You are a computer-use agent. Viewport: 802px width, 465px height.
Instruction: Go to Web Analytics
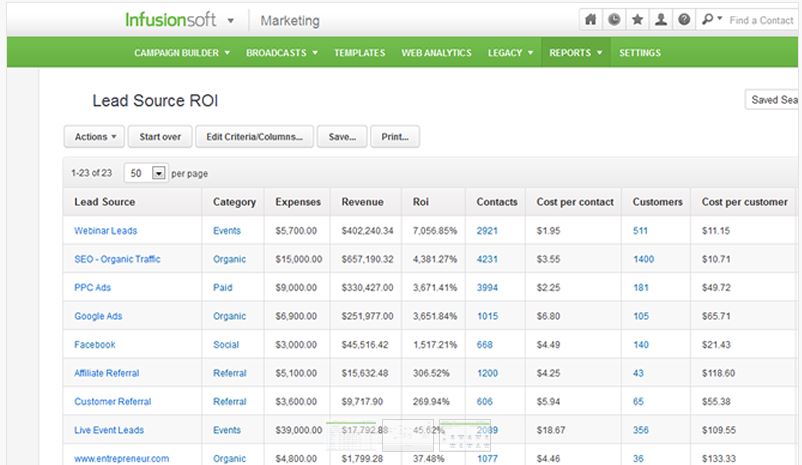(x=436, y=53)
